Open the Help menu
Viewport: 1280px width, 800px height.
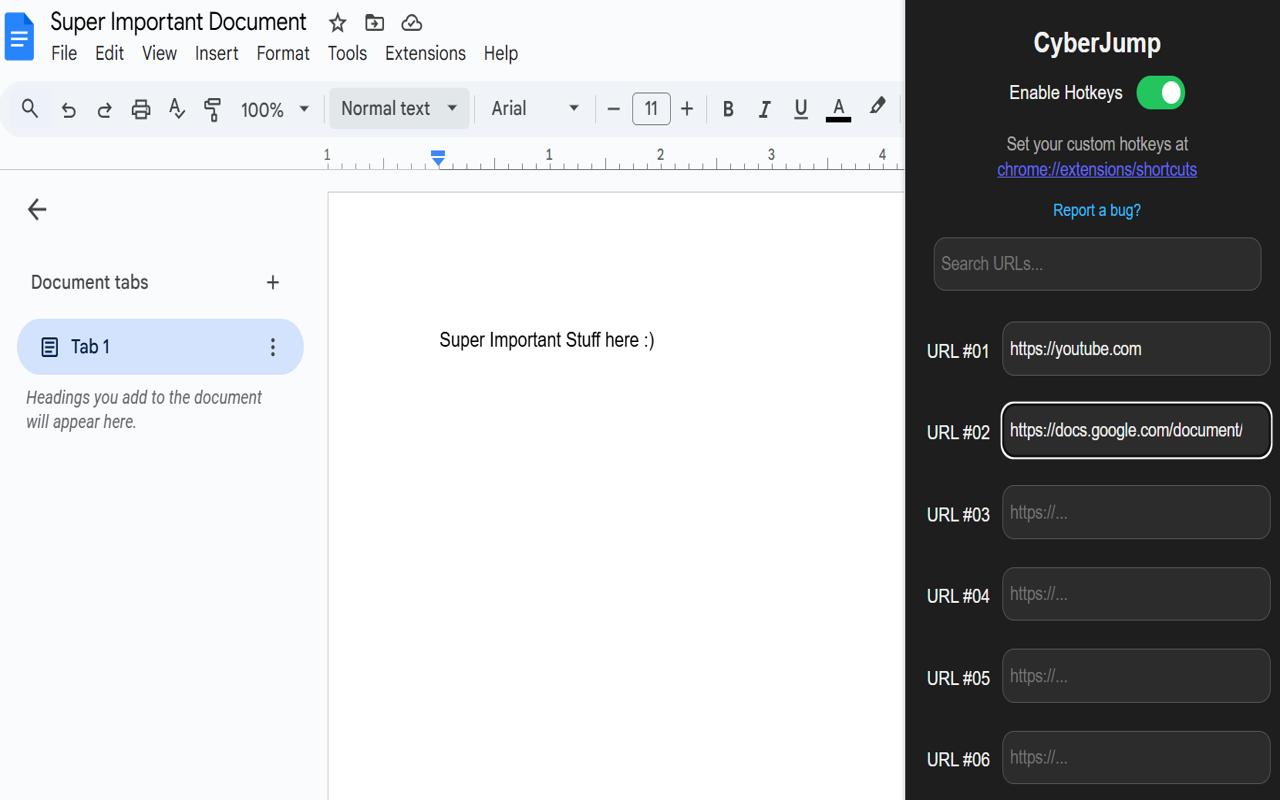[x=500, y=53]
